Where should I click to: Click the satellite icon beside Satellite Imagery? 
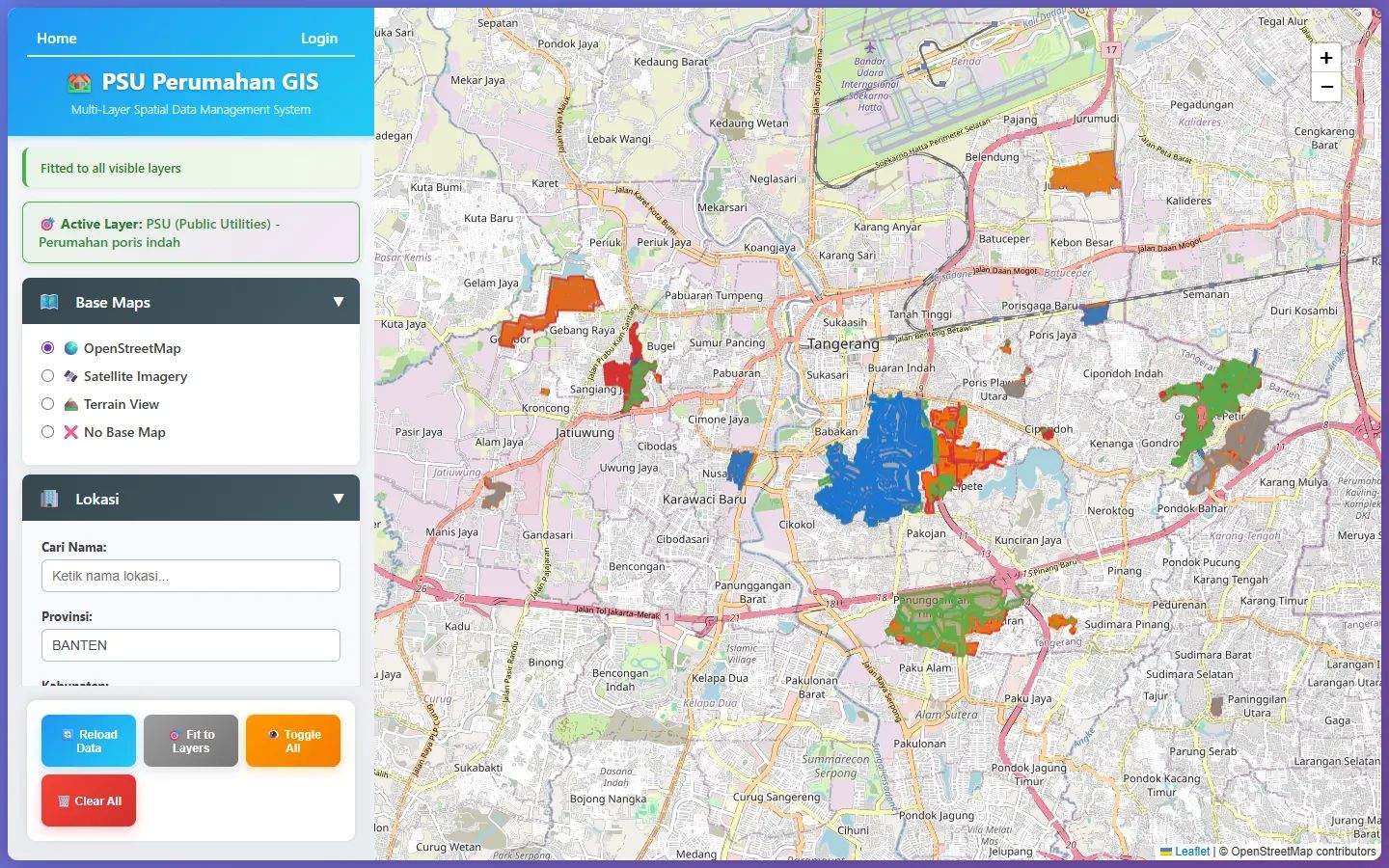[70, 376]
